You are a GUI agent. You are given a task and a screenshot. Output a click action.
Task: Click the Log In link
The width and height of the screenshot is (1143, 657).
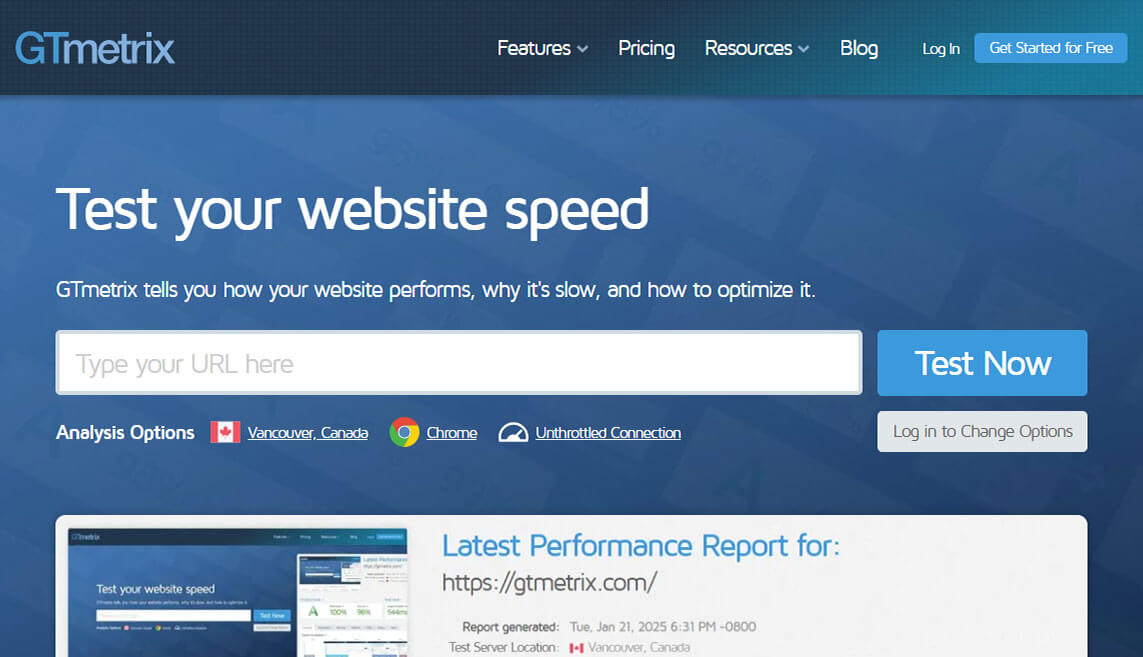(940, 49)
